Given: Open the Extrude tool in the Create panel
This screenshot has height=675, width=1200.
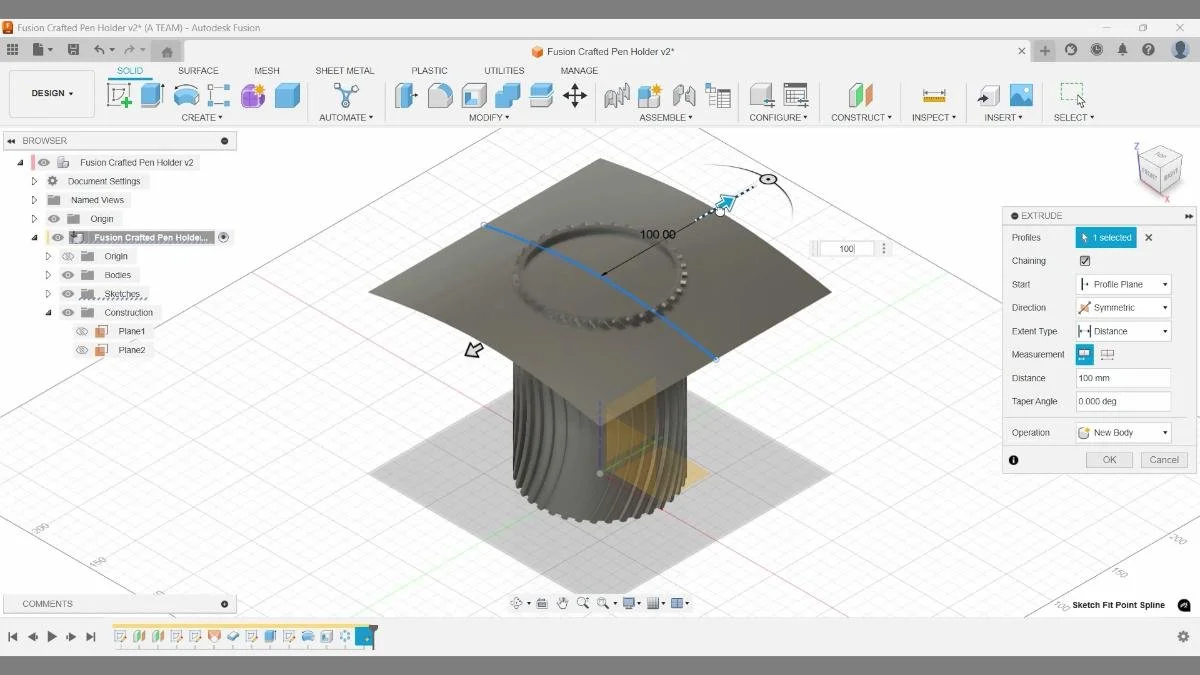Looking at the screenshot, I should pos(152,95).
